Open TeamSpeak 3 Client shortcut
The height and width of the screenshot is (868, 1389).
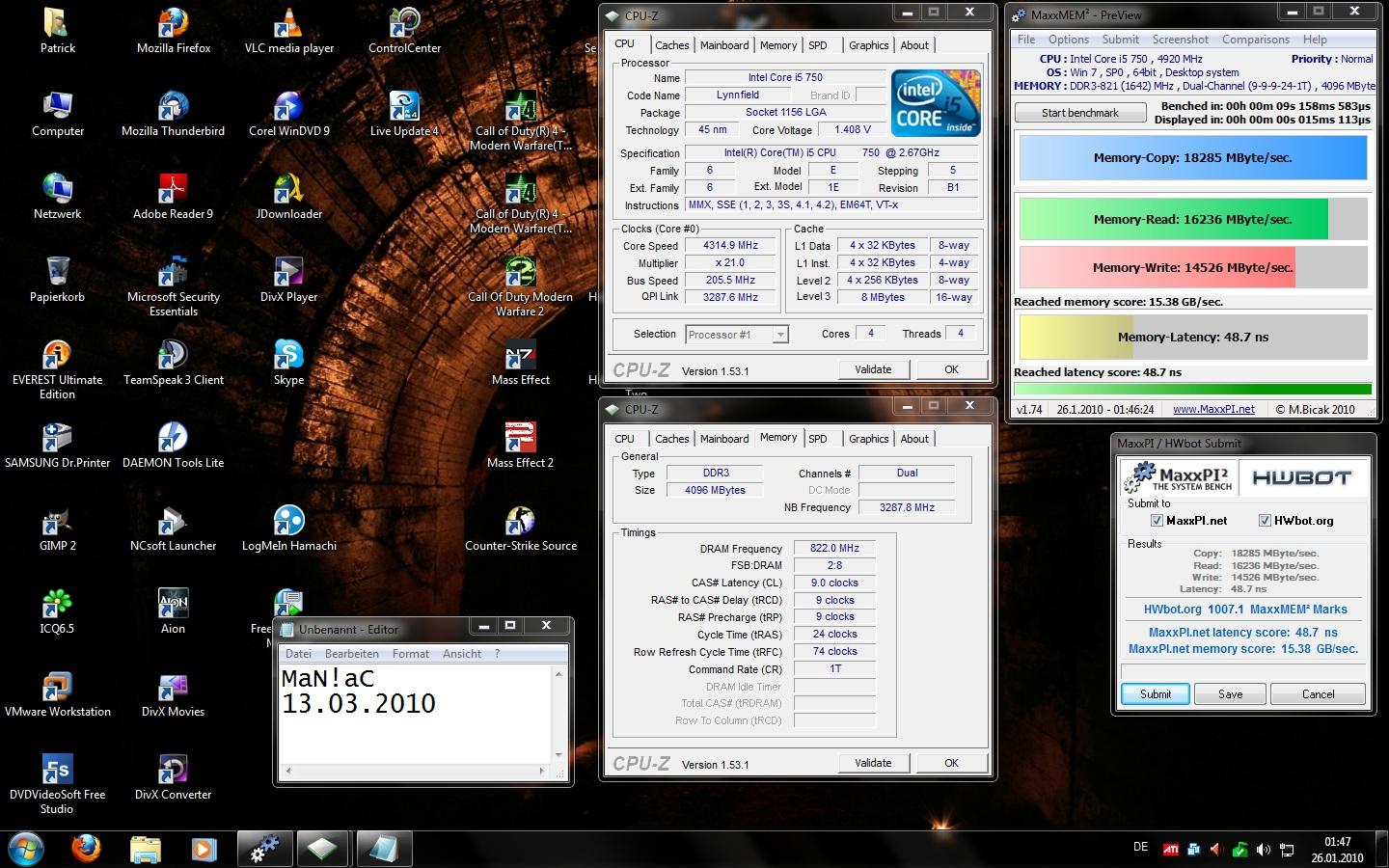click(174, 363)
